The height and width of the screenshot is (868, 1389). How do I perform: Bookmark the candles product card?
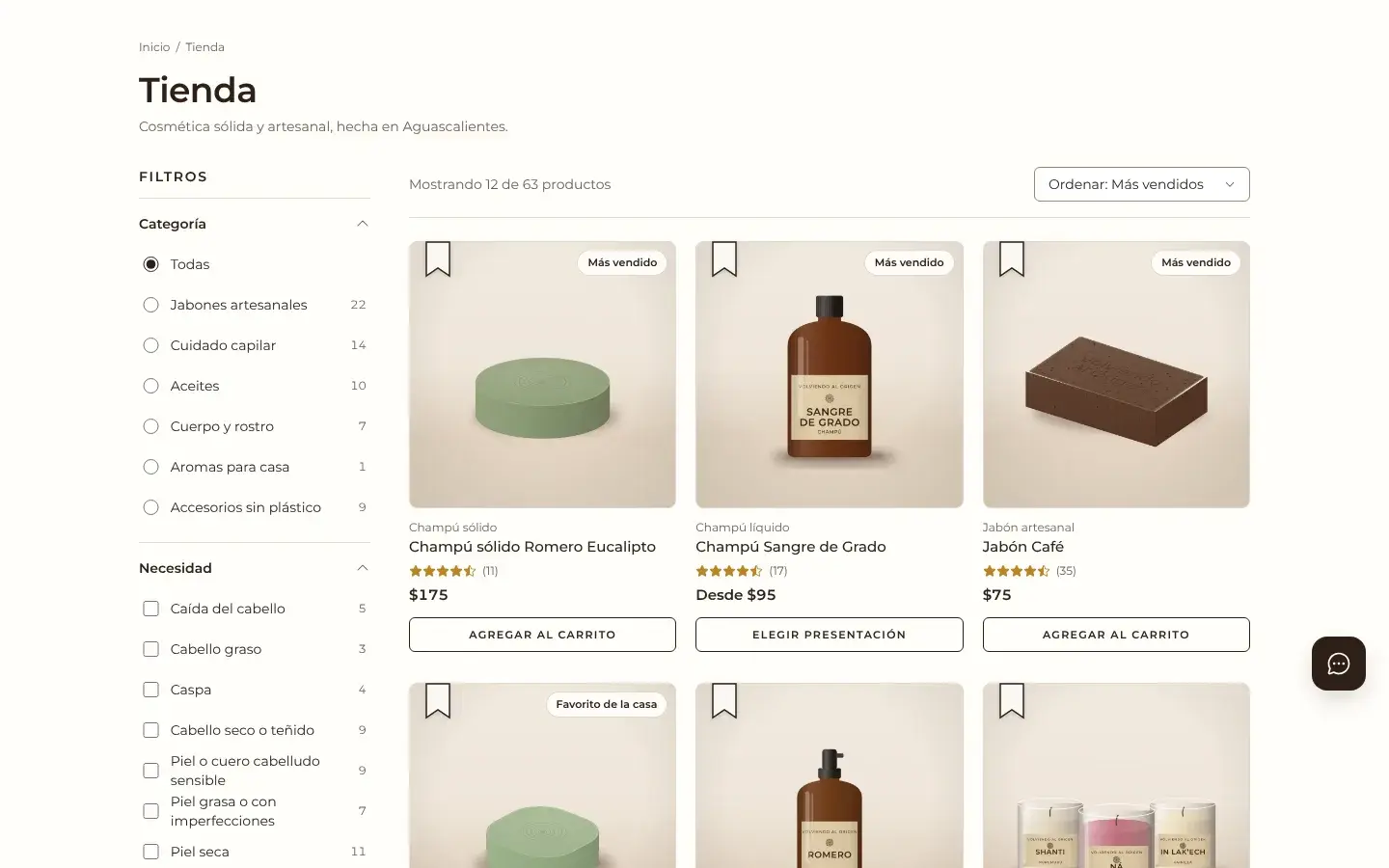coord(1012,700)
